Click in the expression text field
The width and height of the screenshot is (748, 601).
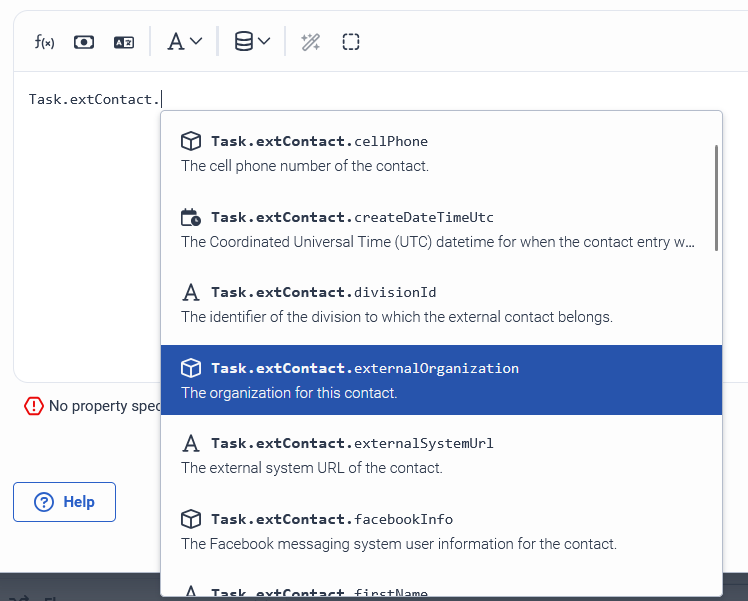90,250
